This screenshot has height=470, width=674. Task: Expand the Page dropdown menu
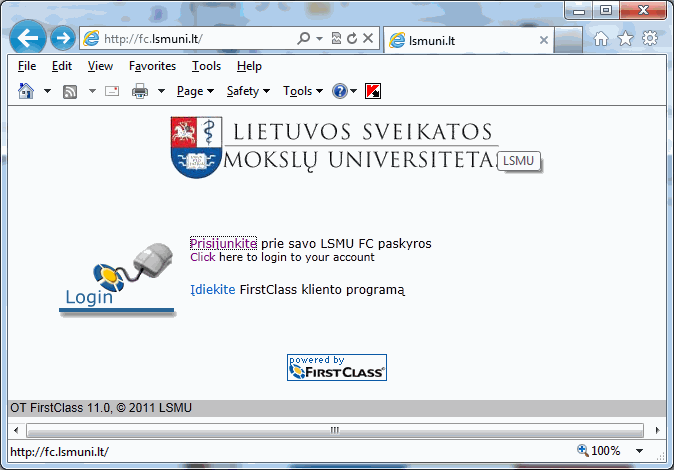coord(195,91)
